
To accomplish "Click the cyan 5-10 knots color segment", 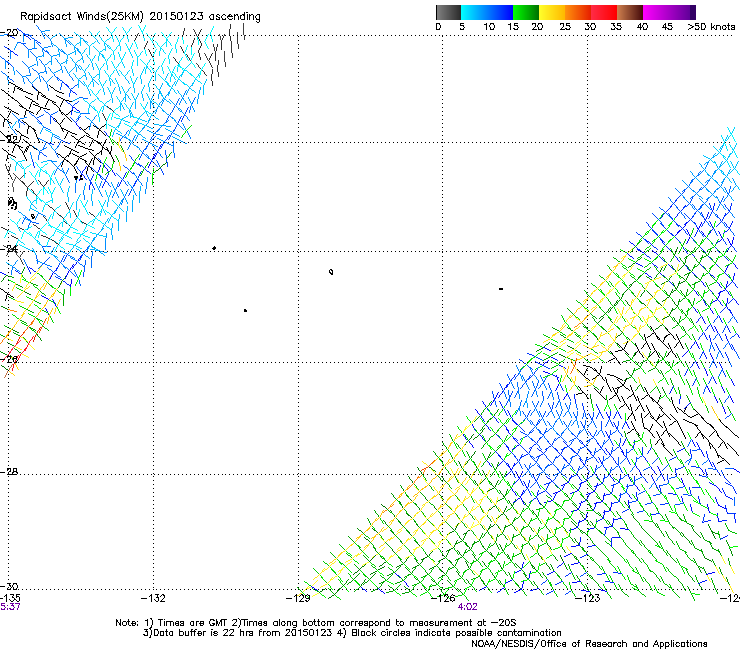I will 474,12.
